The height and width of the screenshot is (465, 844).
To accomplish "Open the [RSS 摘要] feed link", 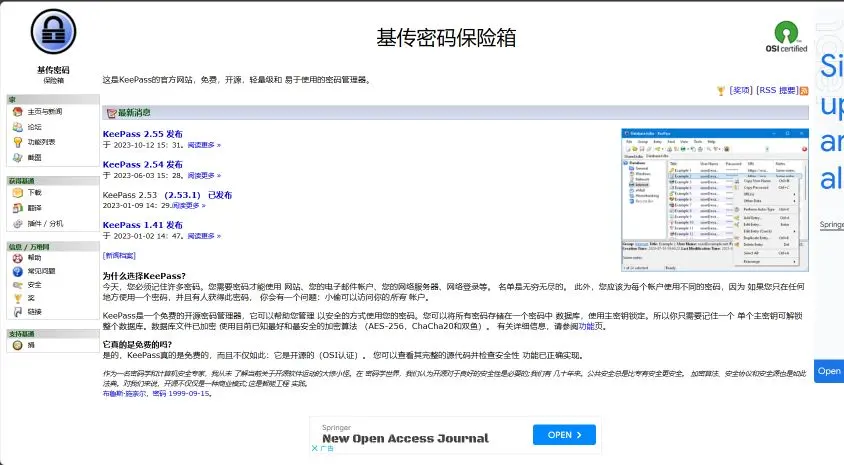I will click(777, 90).
